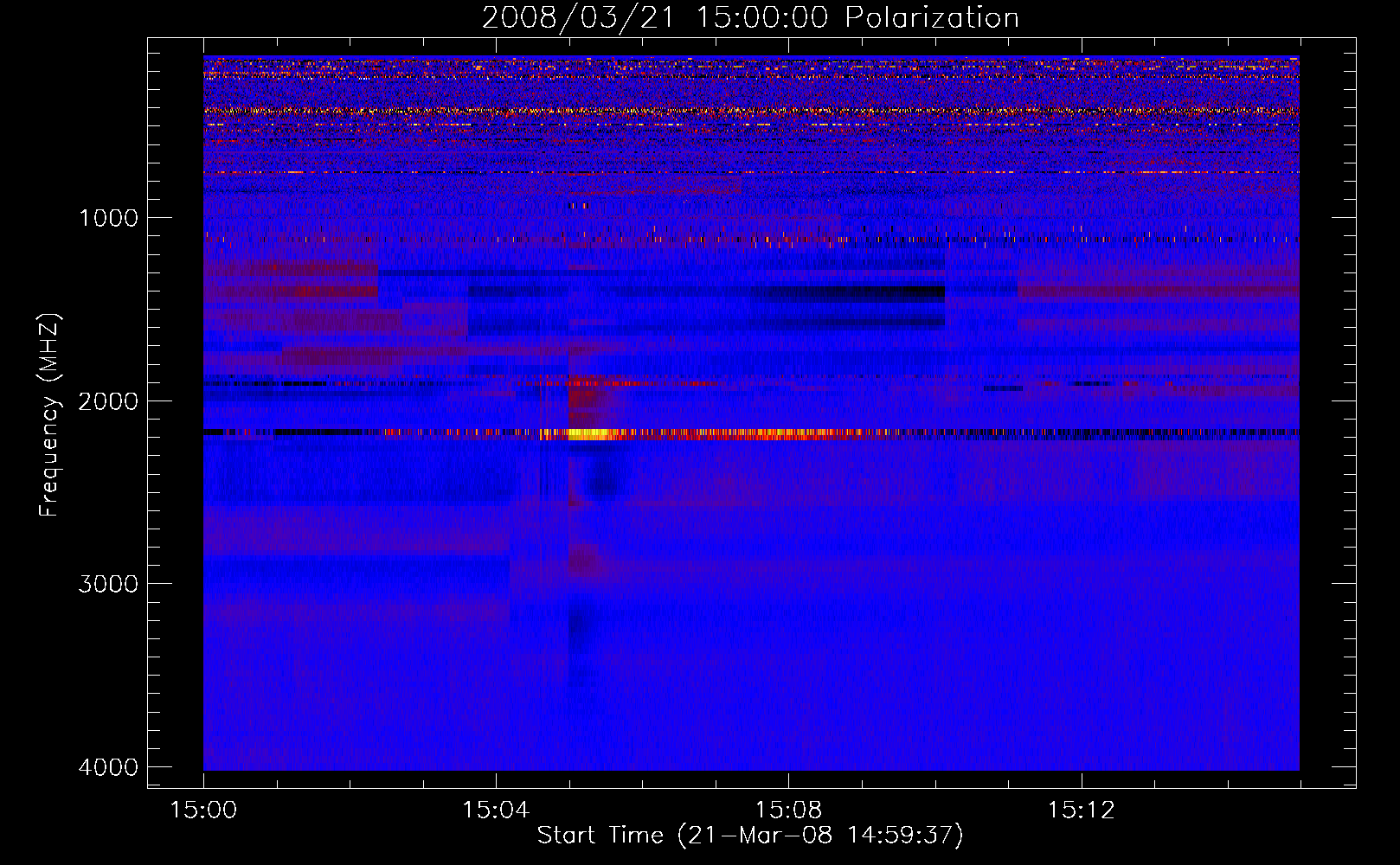Click the "1000" frequency tick label

tap(108, 217)
